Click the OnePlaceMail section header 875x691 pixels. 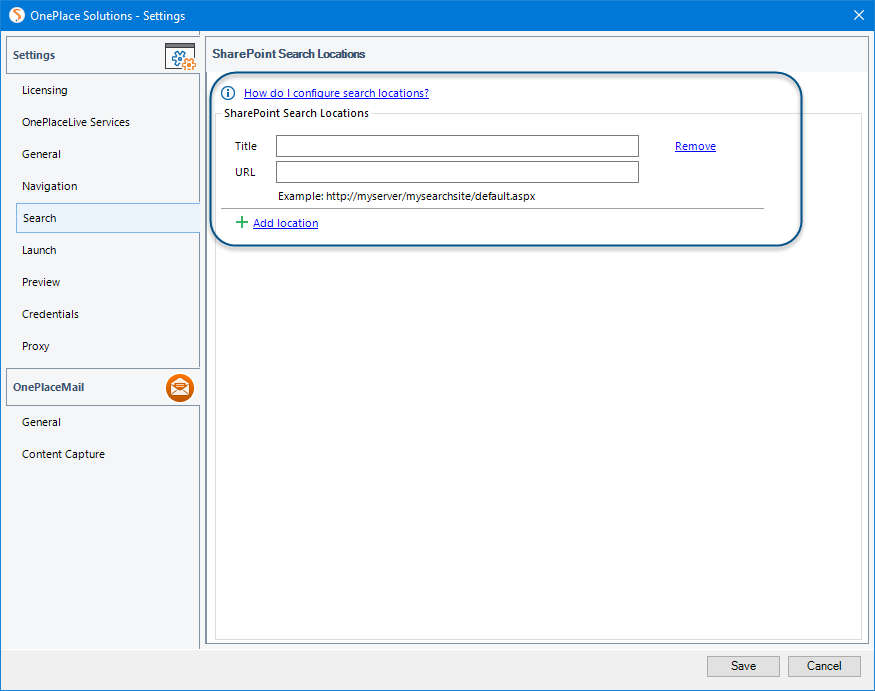103,387
